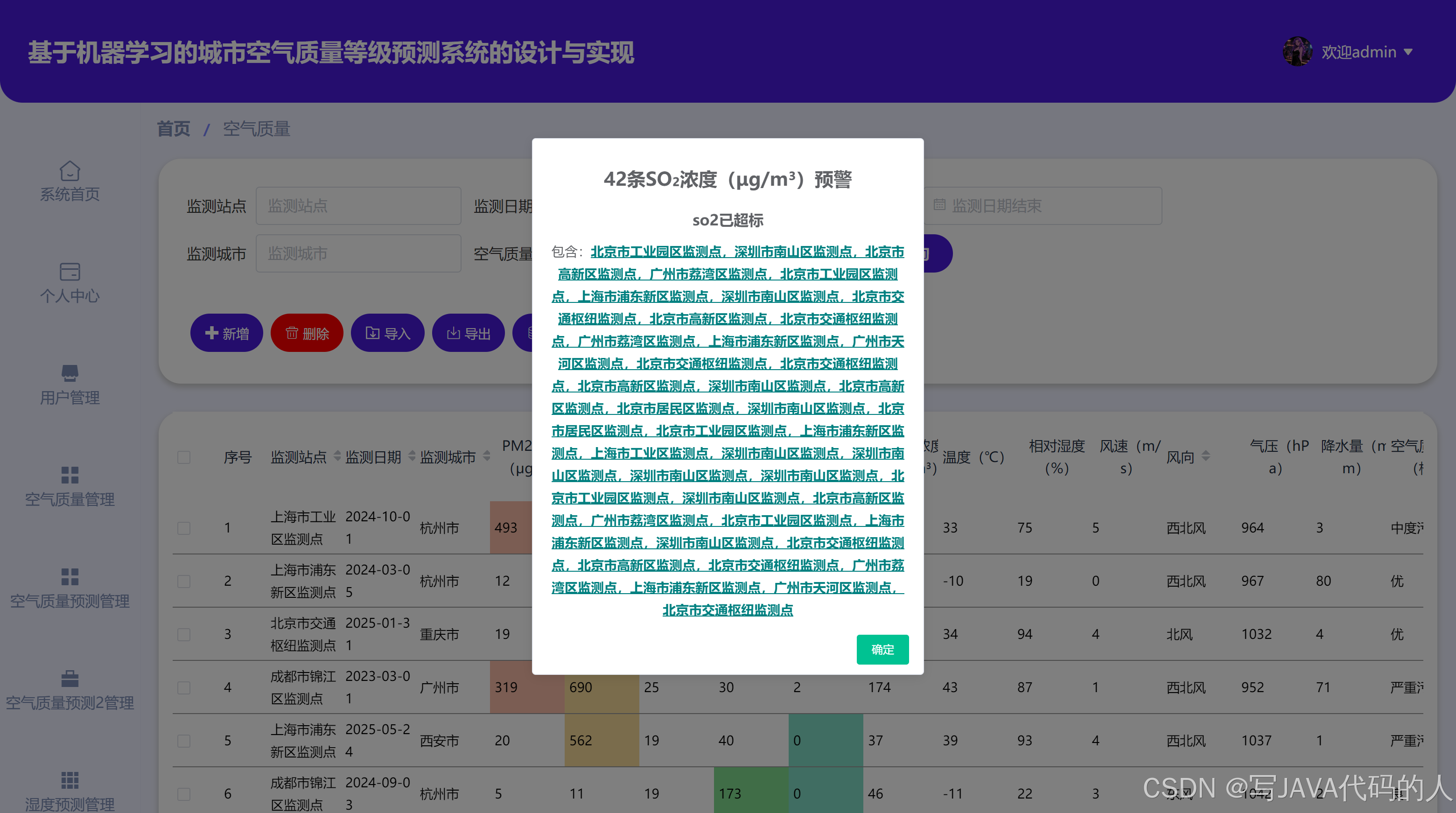
Task: Click the dialog title 42条SO₂浓度预警
Action: pos(728,179)
